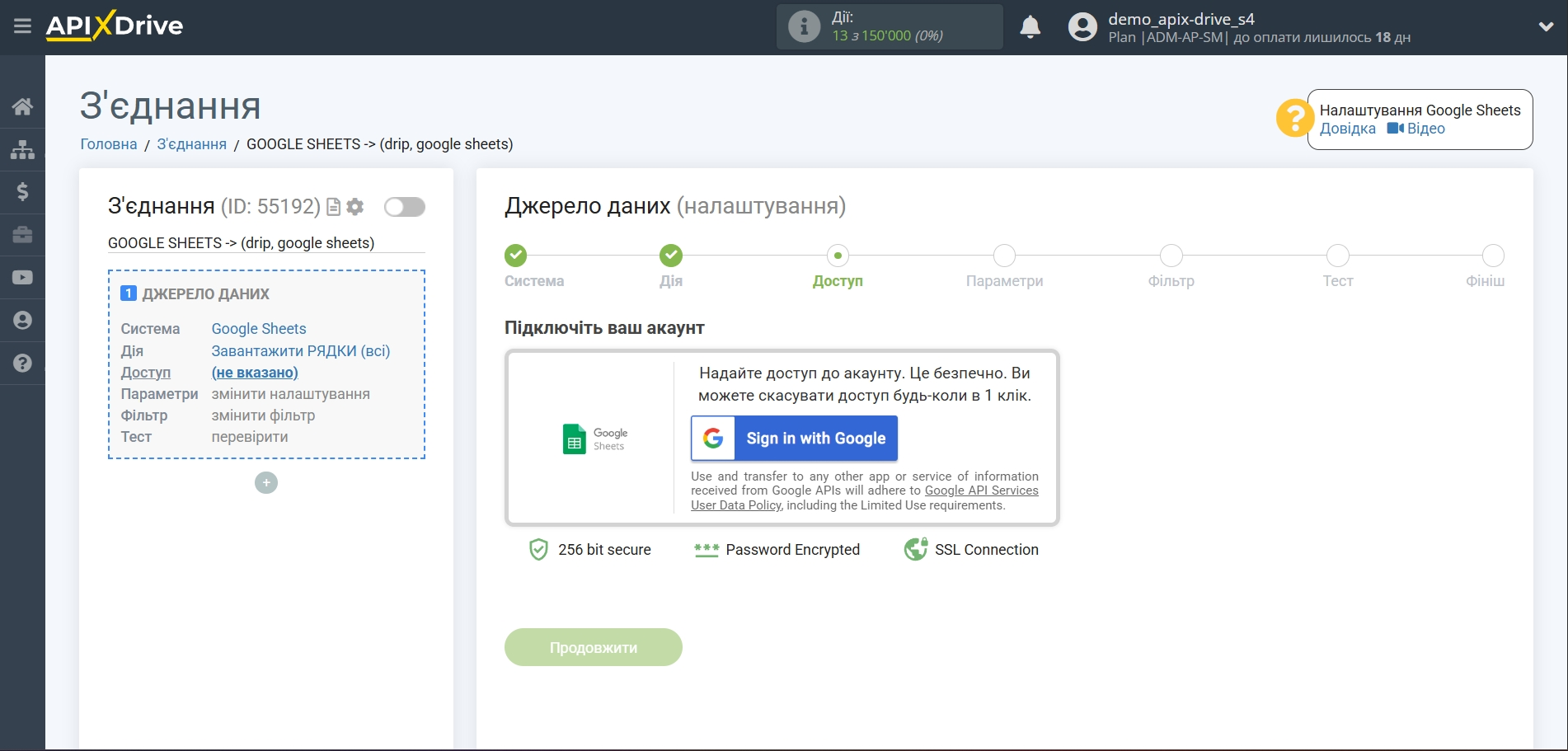Click the (не вказано) access link
The image size is (1568, 751).
(255, 373)
